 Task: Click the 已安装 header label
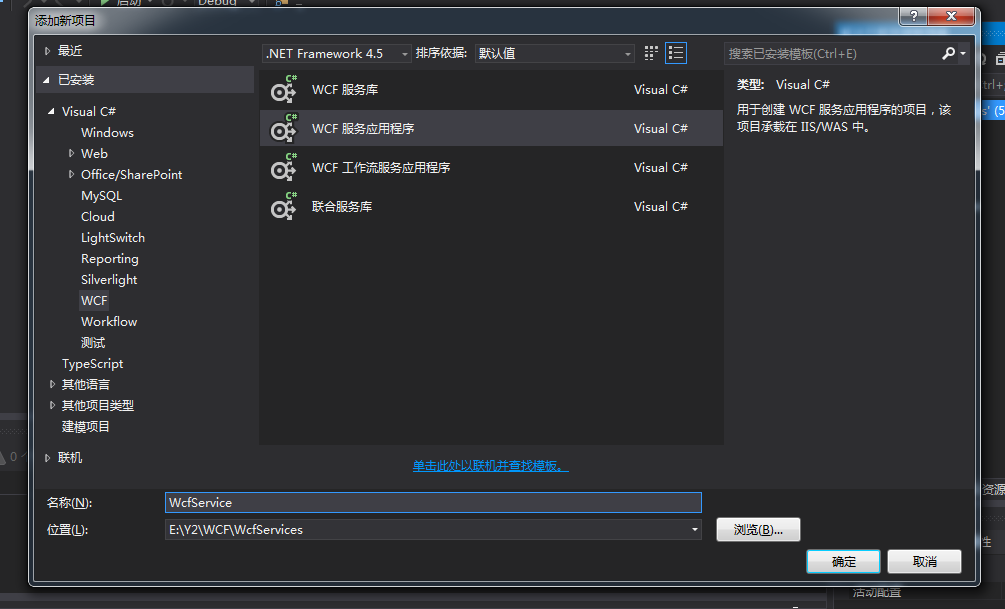(x=76, y=79)
